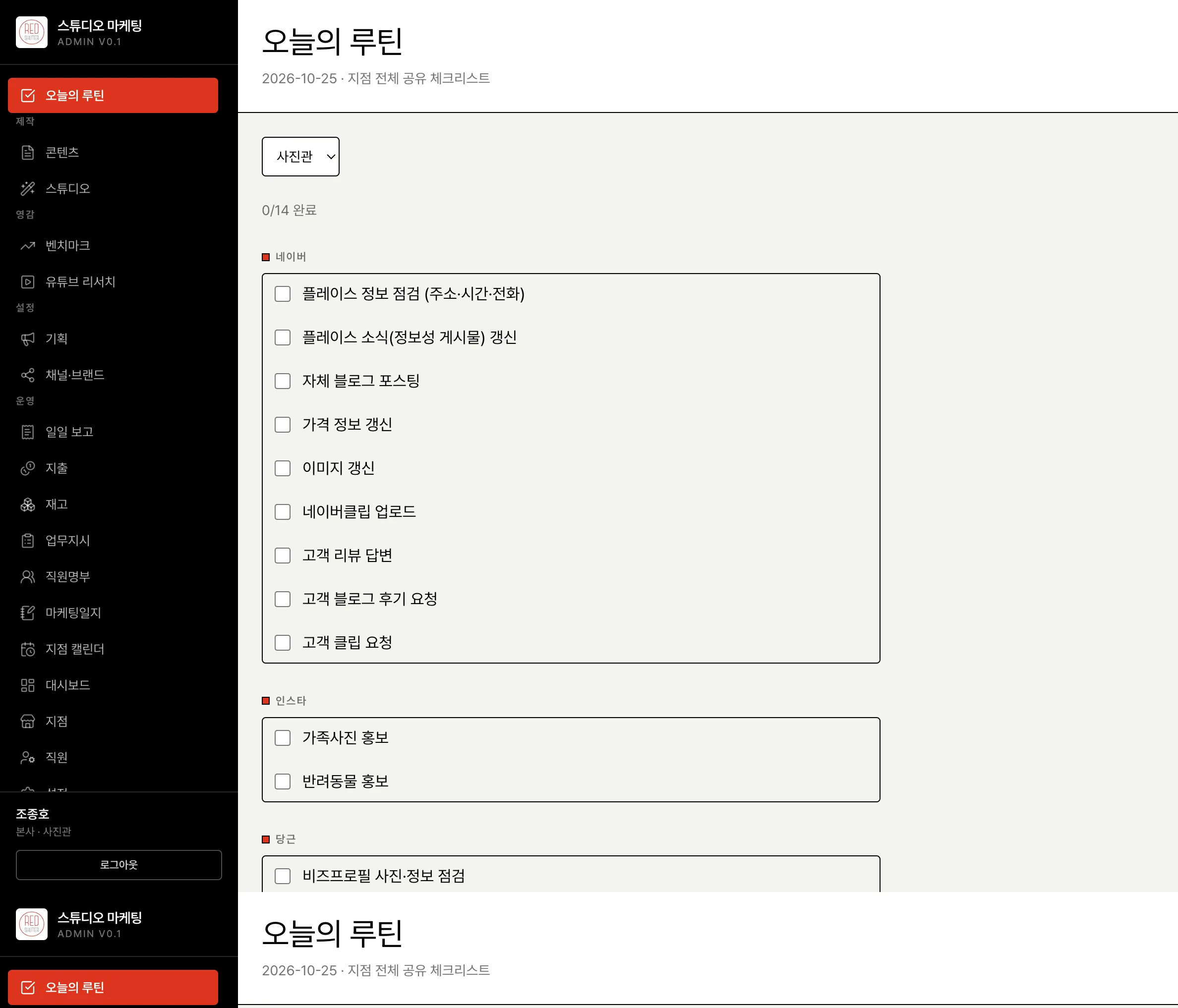1178x1008 pixels.
Task: Click the 제작 sidebar group label
Action: [x=25, y=121]
